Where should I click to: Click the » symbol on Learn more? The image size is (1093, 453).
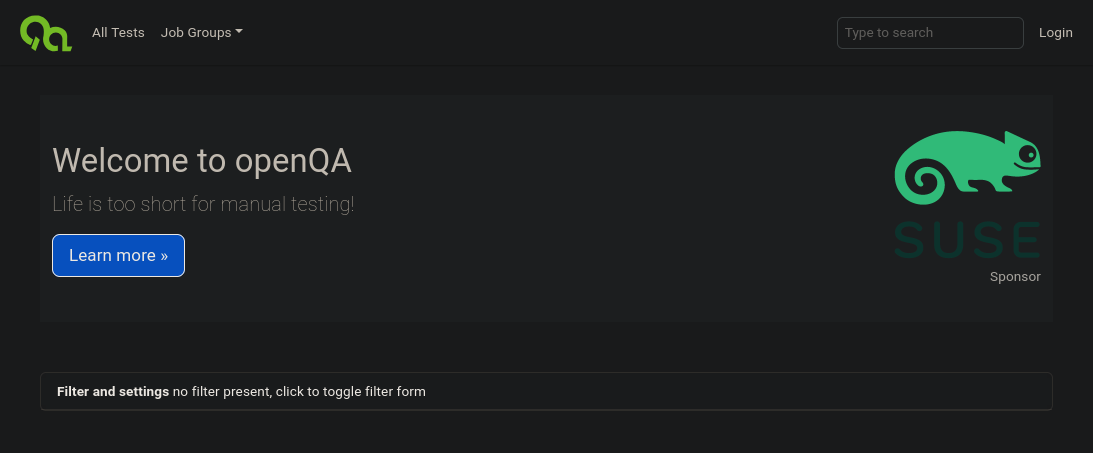[164, 256]
